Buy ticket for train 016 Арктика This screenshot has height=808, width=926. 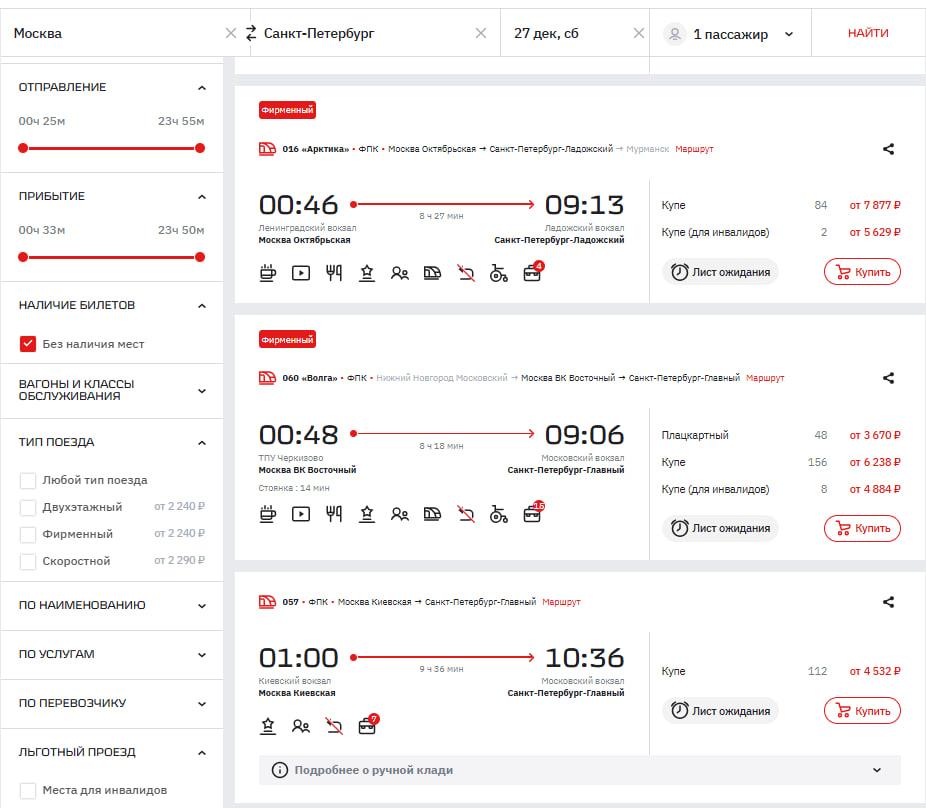click(x=862, y=272)
